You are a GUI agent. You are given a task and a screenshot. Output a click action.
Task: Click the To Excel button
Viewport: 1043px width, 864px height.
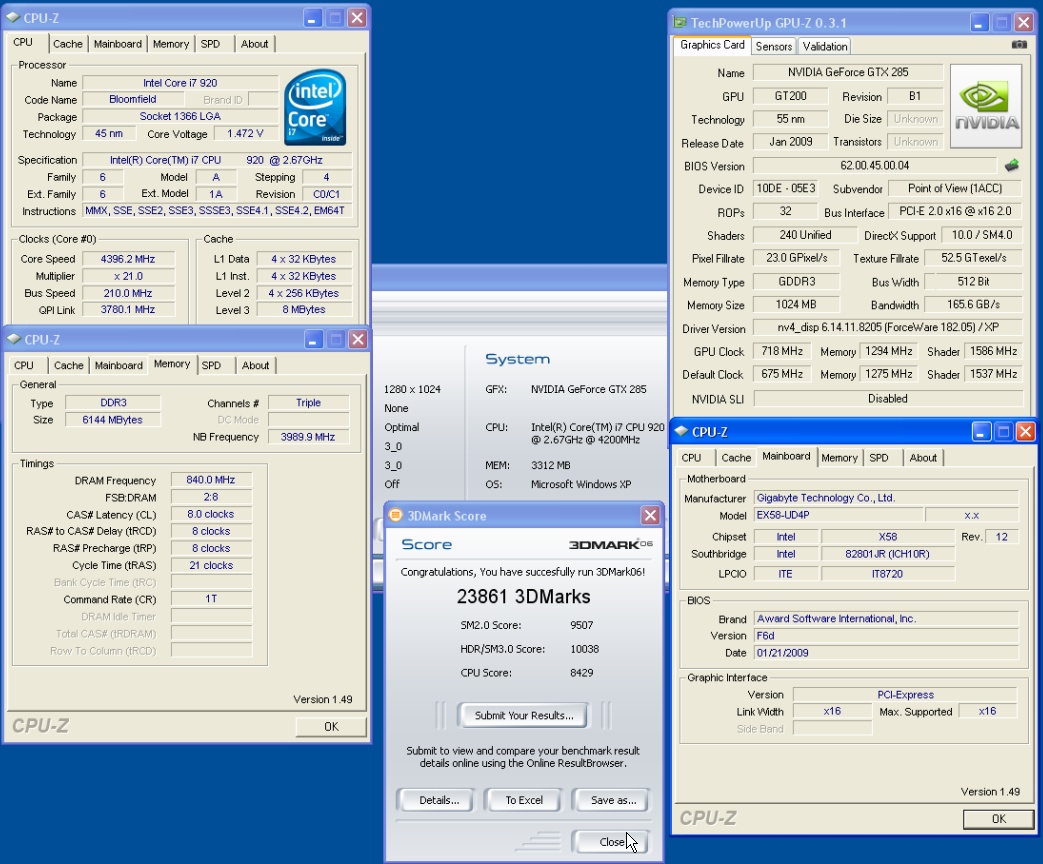point(523,800)
